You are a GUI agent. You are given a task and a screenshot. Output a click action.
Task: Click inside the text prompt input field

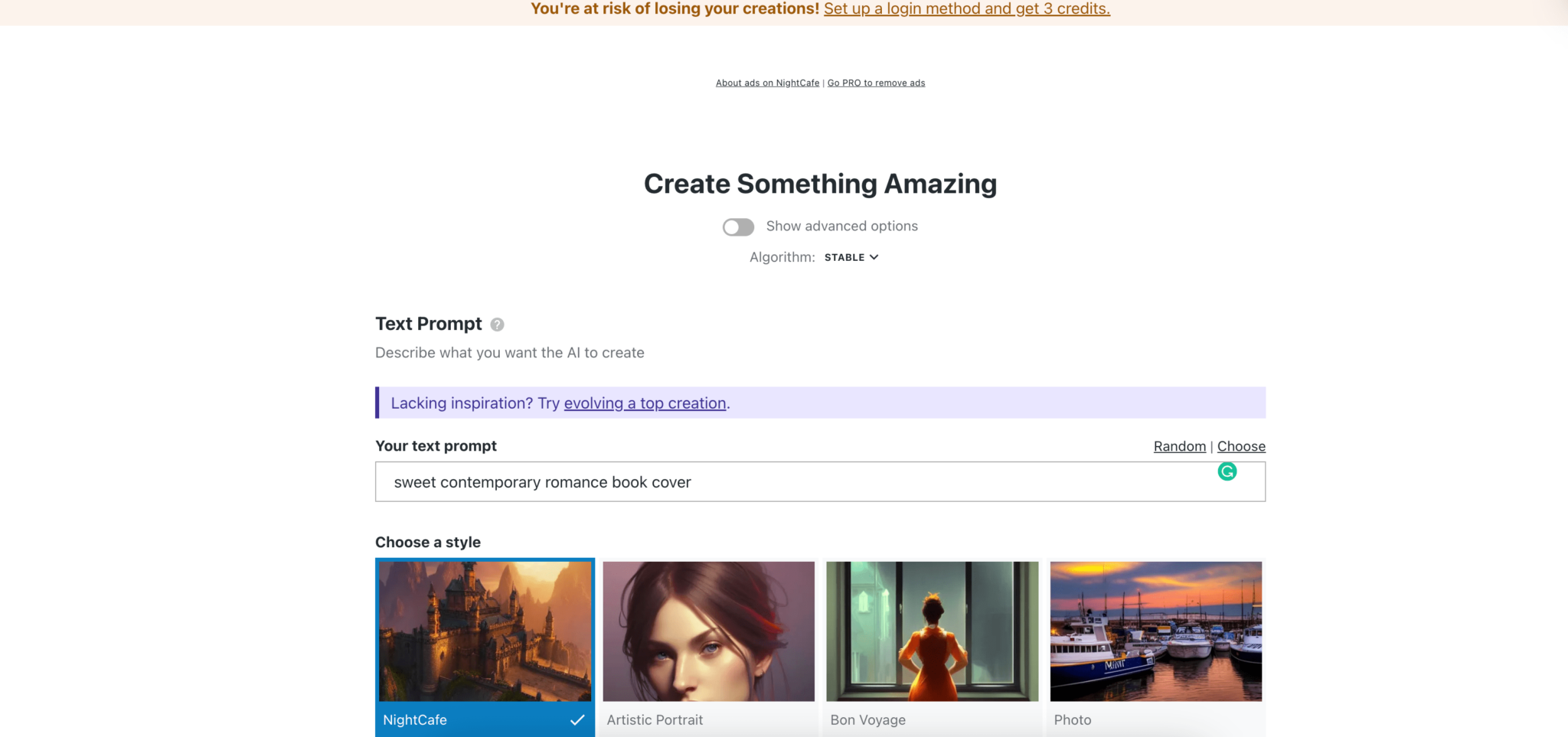(796, 482)
